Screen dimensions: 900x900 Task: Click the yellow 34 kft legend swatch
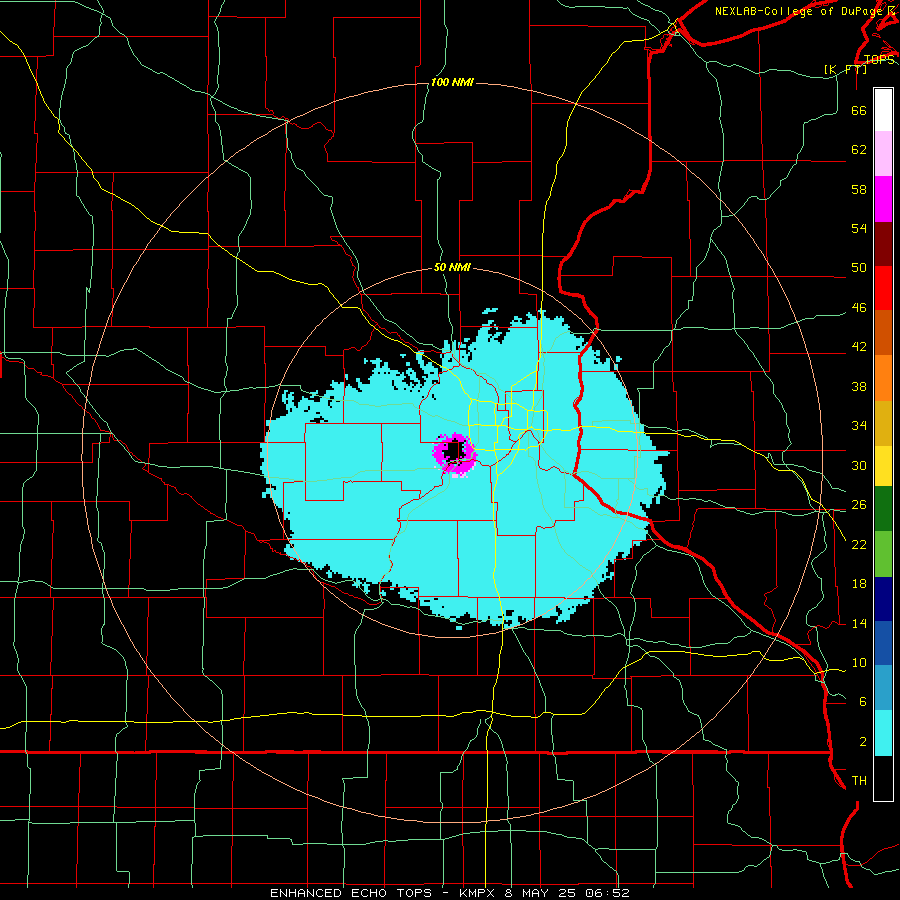tap(883, 465)
